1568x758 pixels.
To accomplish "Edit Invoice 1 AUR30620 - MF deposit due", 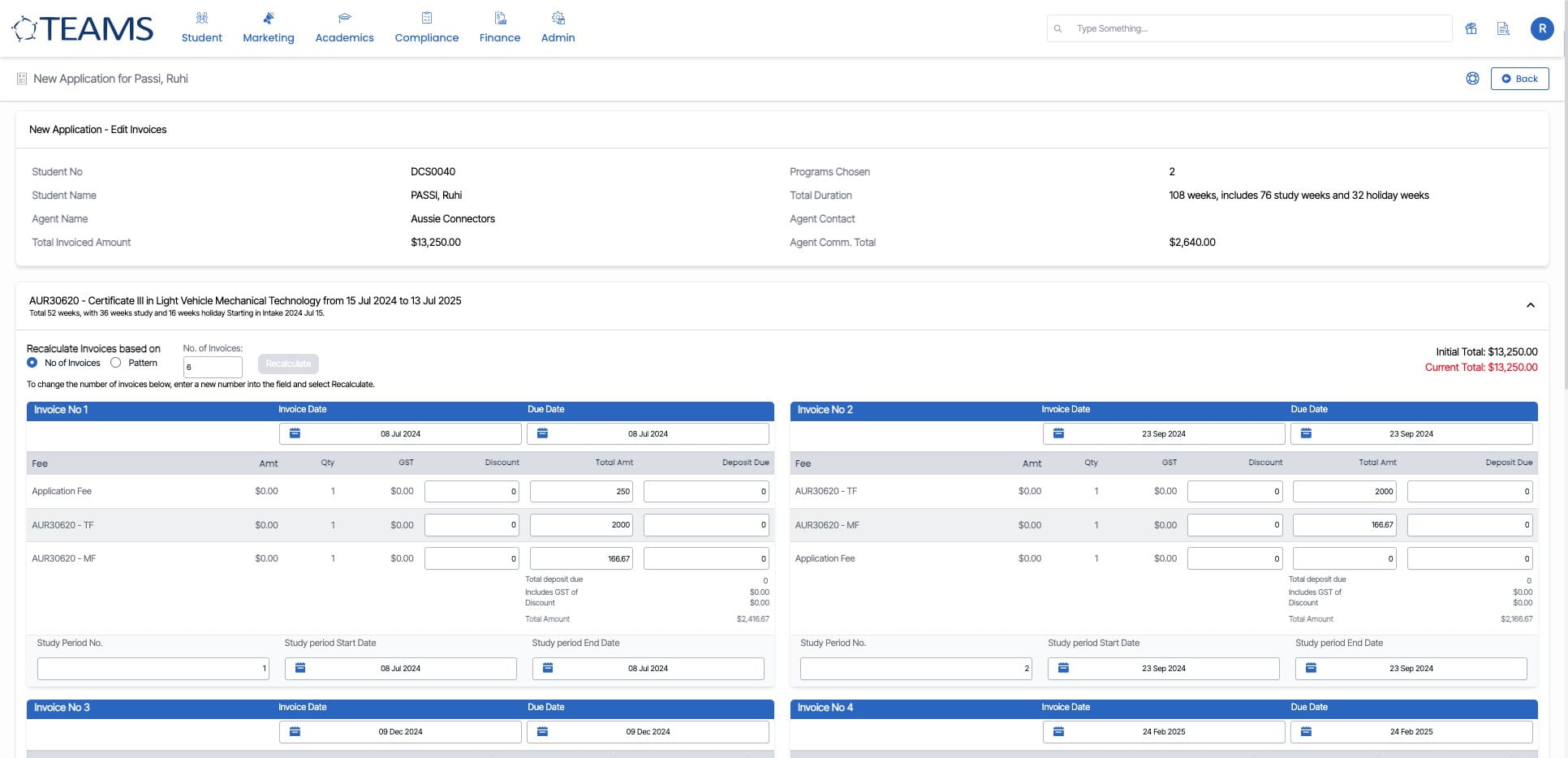I will point(706,558).
